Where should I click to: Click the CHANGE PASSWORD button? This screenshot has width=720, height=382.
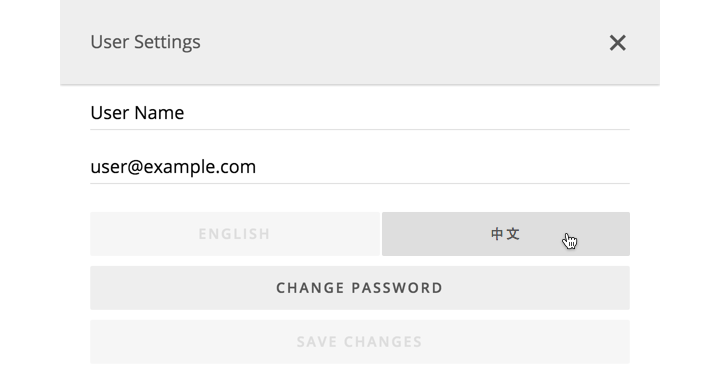pos(360,288)
